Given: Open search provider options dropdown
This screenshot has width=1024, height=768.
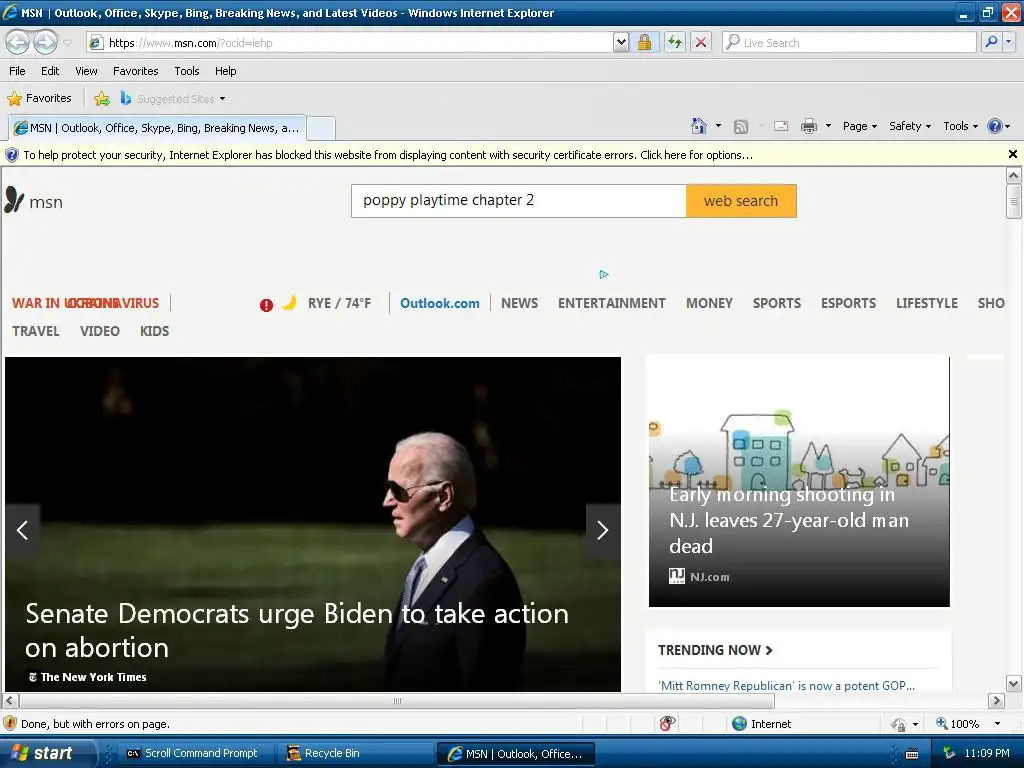Looking at the screenshot, I should coord(1008,42).
